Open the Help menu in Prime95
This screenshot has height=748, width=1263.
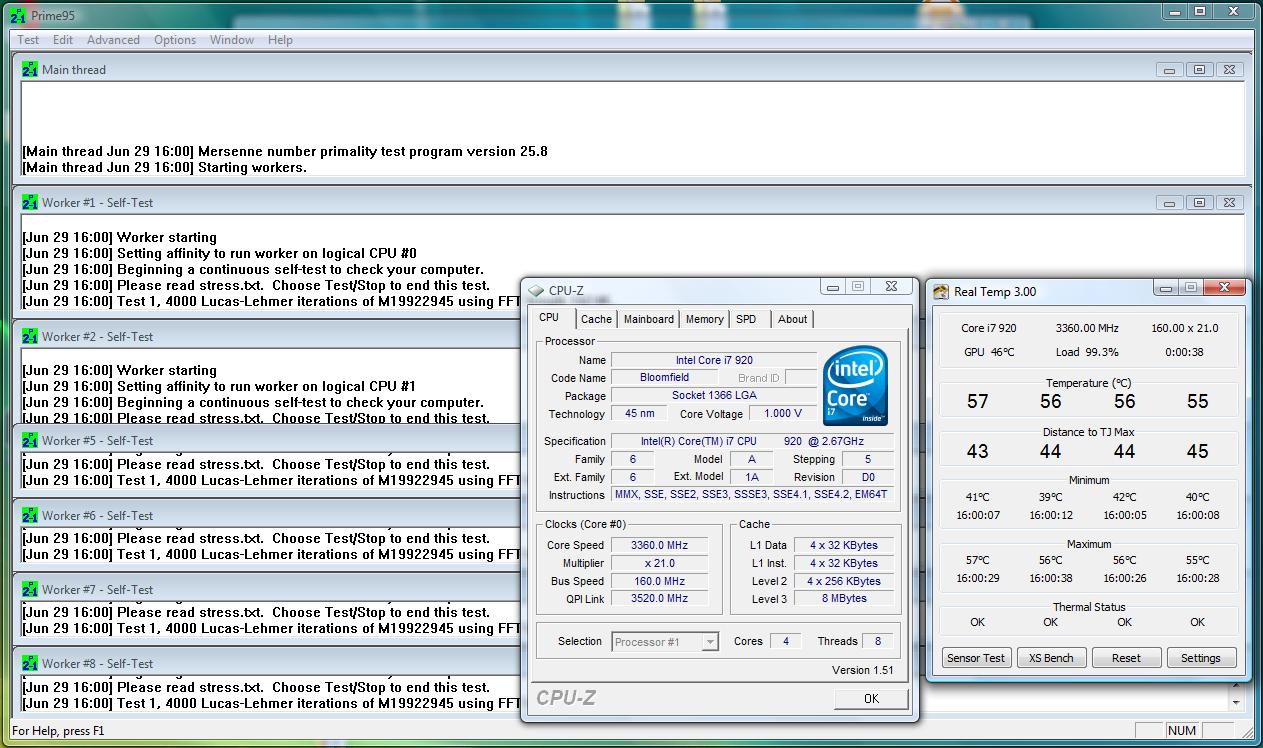[281, 40]
